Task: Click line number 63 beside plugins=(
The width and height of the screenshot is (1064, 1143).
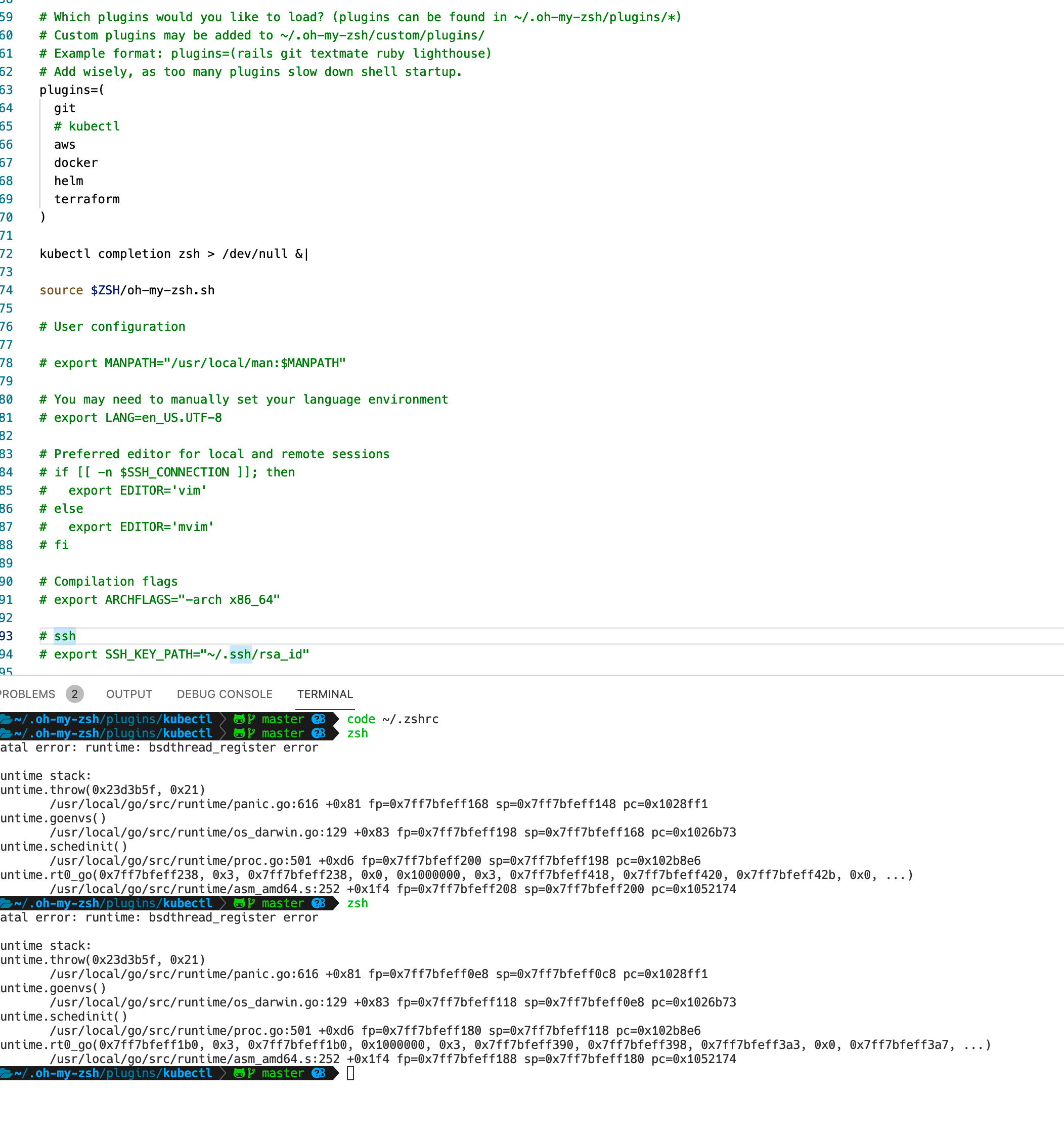Action: point(7,90)
